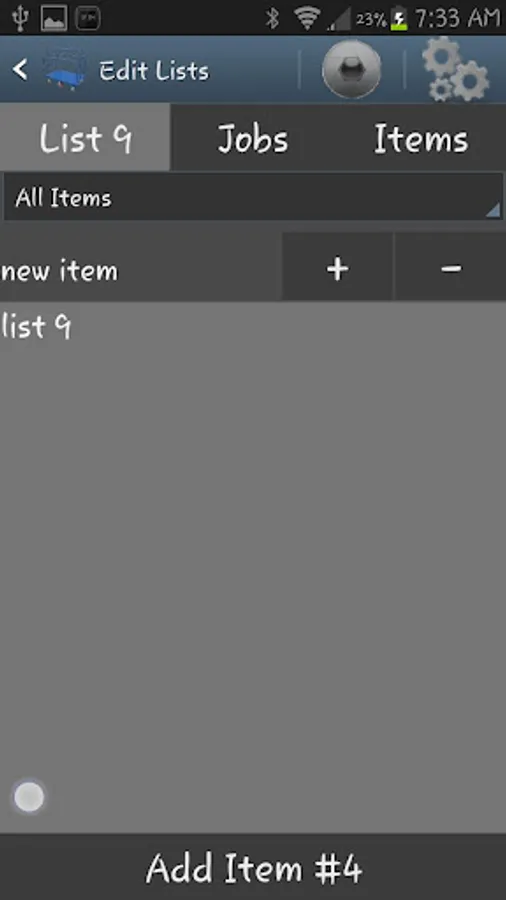The image size is (506, 900).
Task: Open the Items tab
Action: point(421,138)
